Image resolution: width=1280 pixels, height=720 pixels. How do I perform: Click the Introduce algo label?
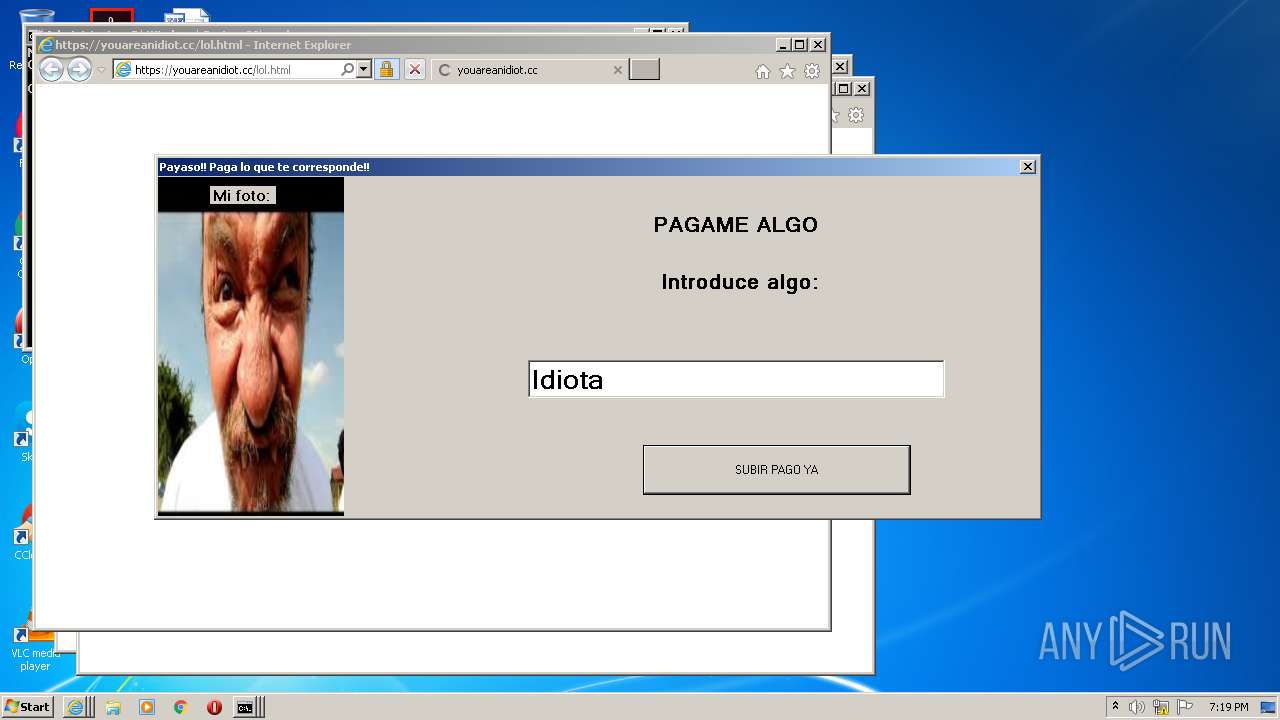click(740, 283)
